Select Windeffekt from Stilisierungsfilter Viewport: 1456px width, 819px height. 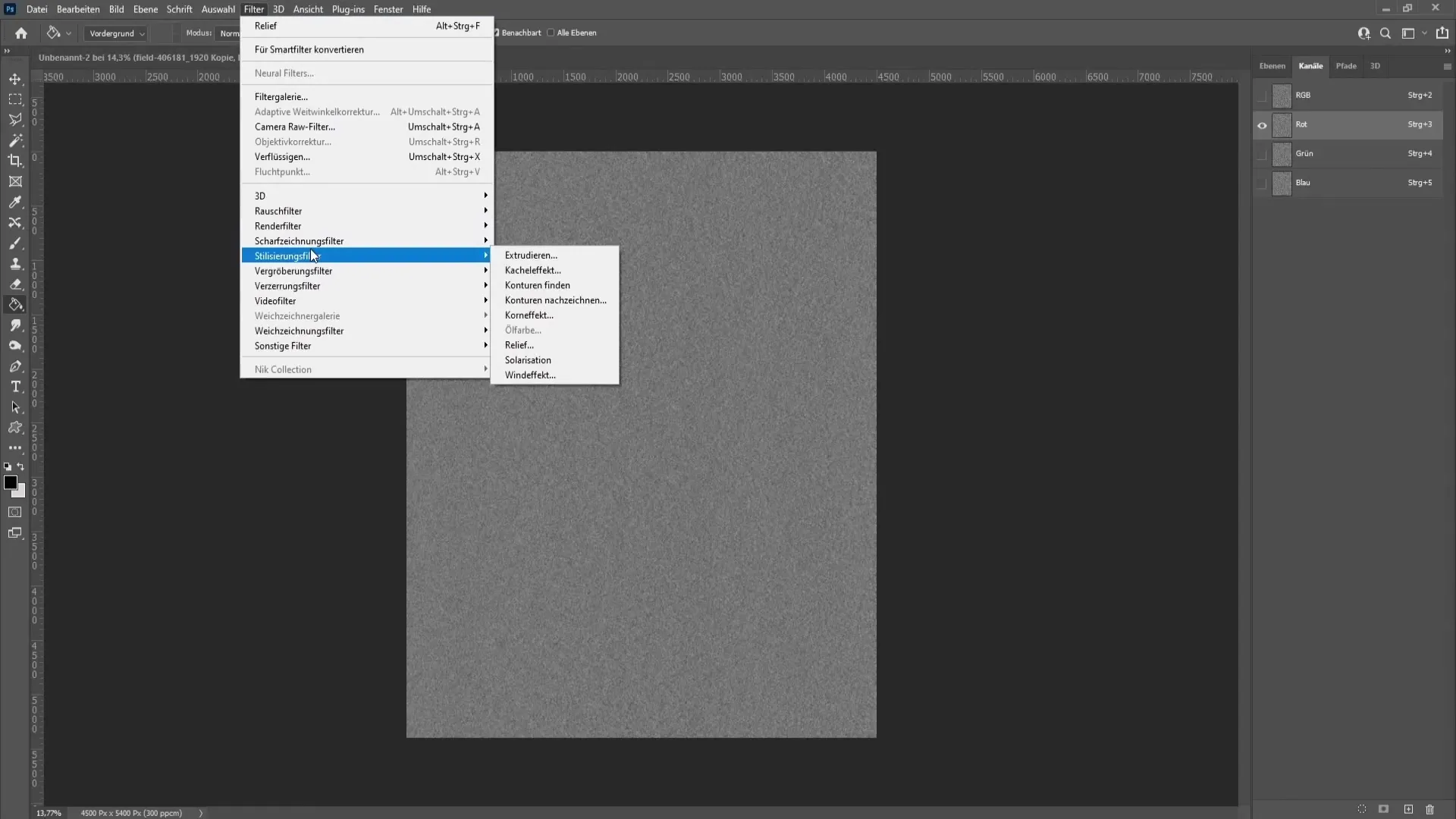point(529,374)
